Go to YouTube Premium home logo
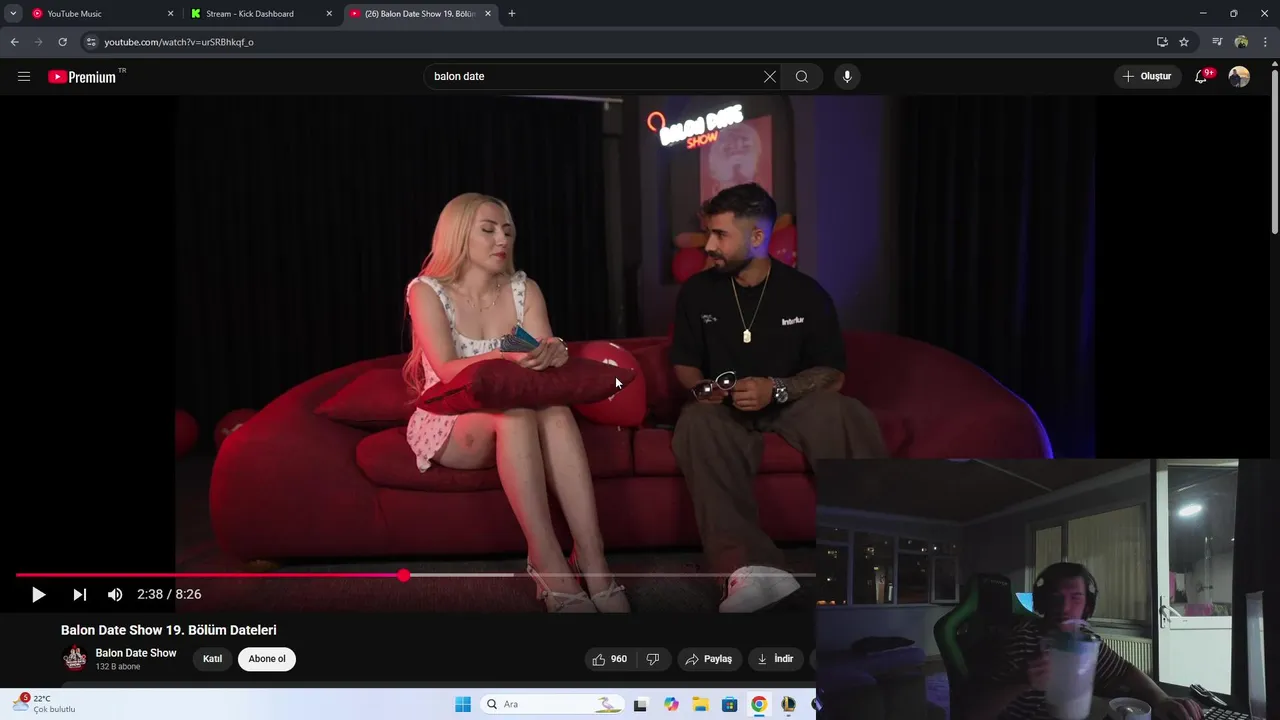Image resolution: width=1280 pixels, height=720 pixels. pos(82,76)
